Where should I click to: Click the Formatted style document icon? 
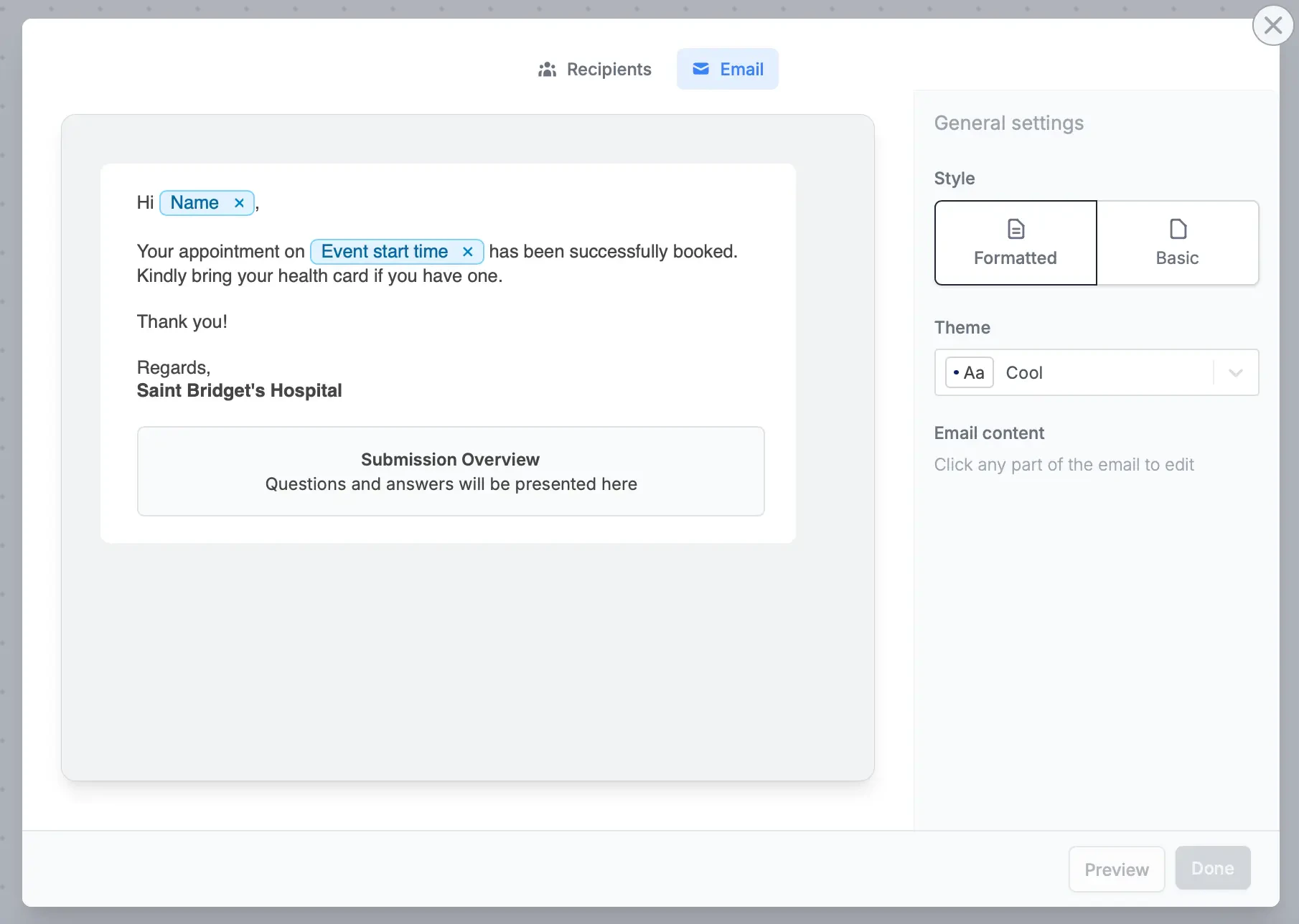(1015, 228)
